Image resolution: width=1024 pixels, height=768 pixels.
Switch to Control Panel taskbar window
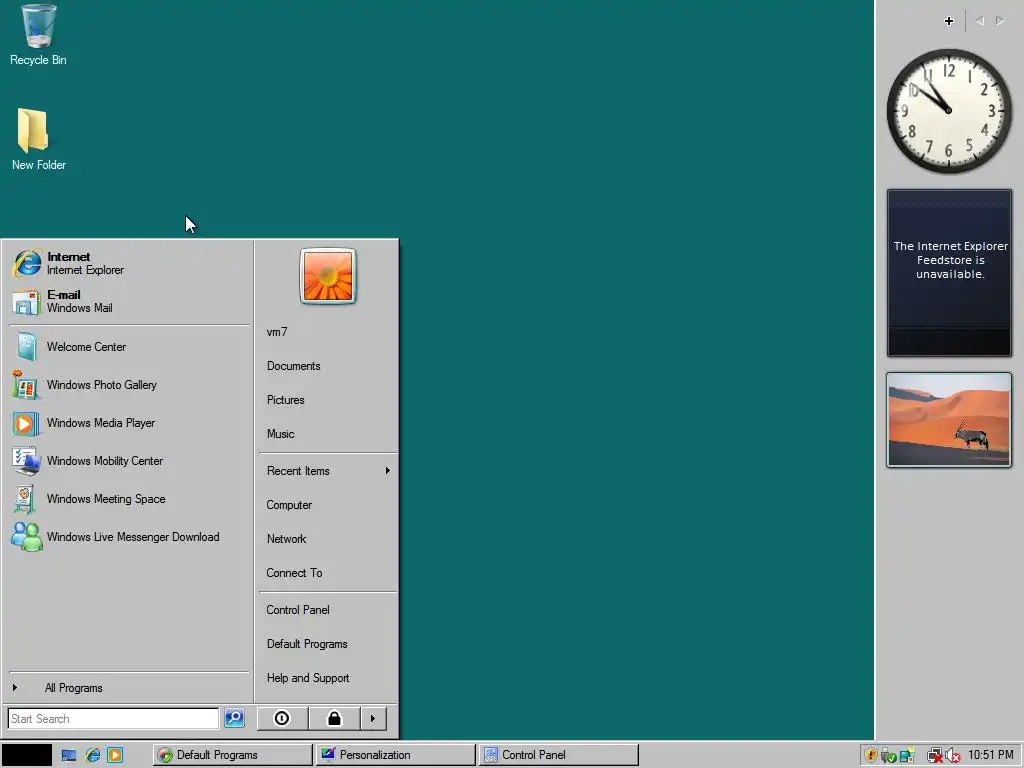pos(558,755)
